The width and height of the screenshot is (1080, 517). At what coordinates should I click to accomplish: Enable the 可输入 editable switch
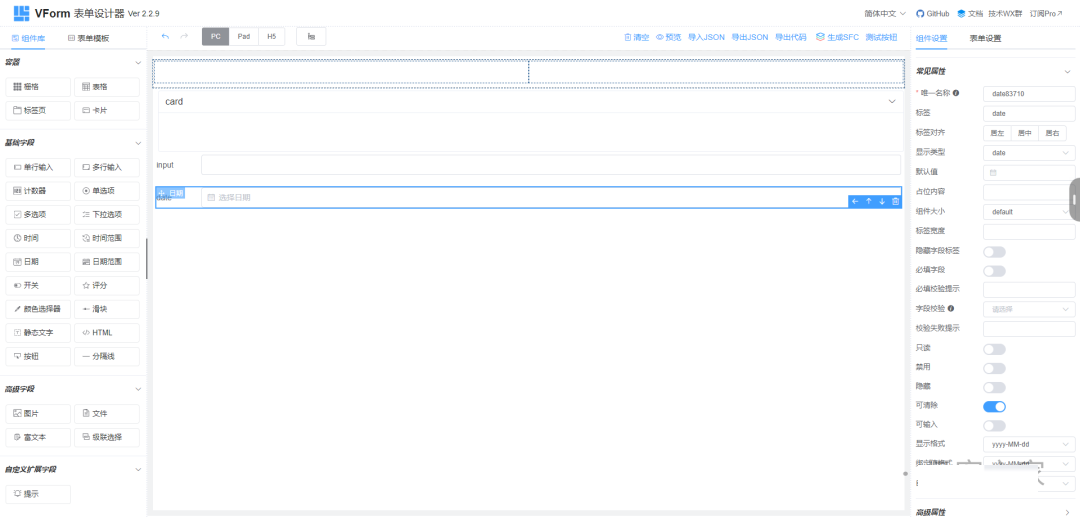pos(994,426)
